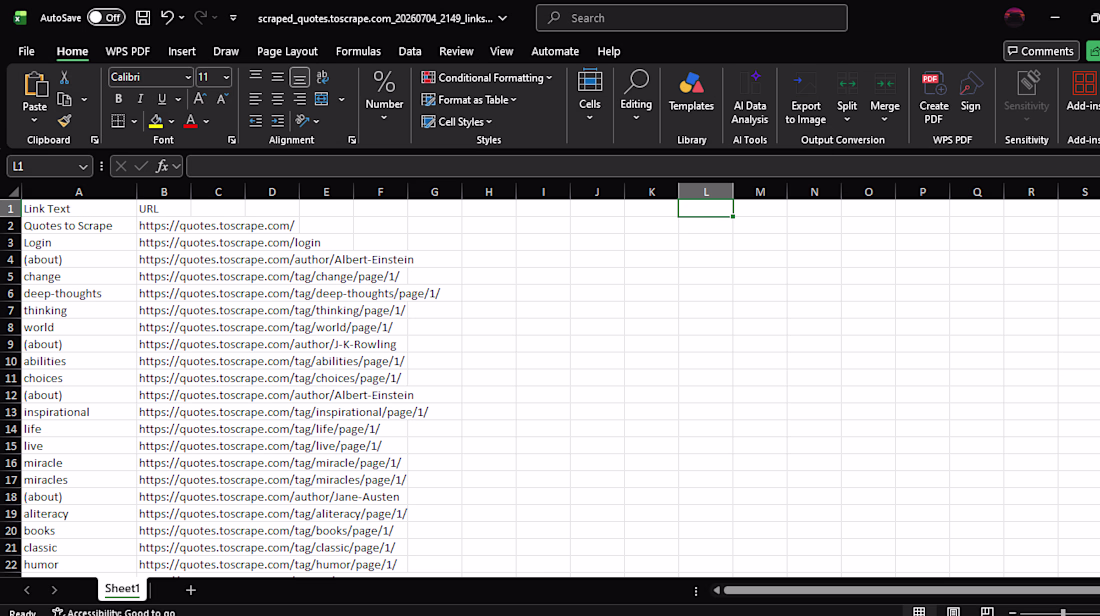Click the Export to Image icon
Image resolution: width=1100 pixels, height=616 pixels.
click(x=805, y=98)
